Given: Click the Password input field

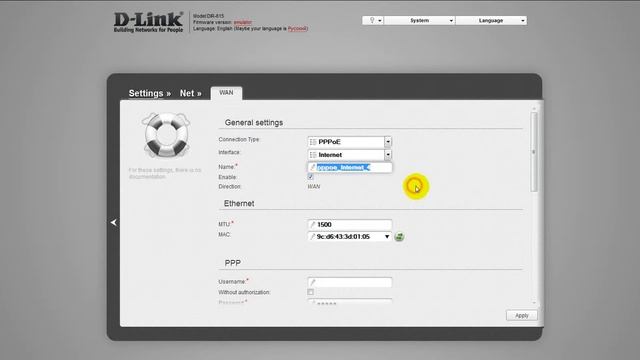Looking at the screenshot, I should pos(350,302).
